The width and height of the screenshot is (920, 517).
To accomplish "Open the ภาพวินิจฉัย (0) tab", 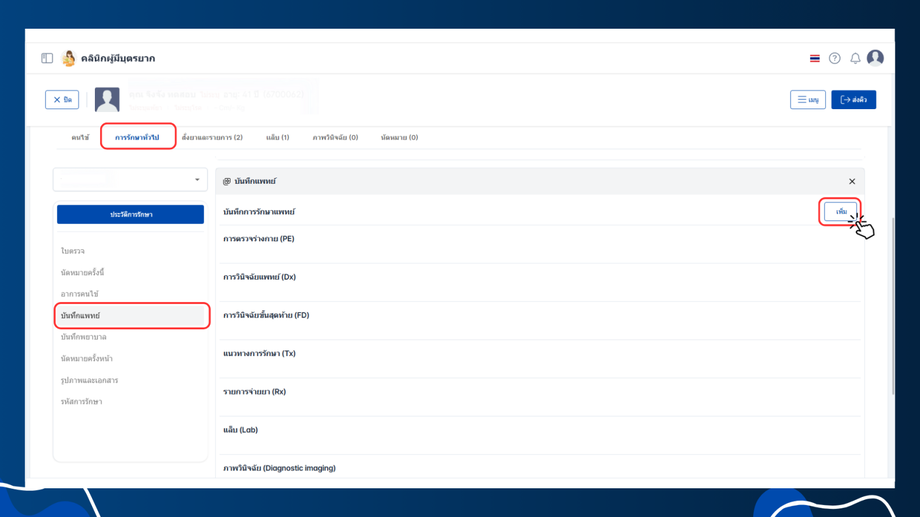I will [335, 137].
